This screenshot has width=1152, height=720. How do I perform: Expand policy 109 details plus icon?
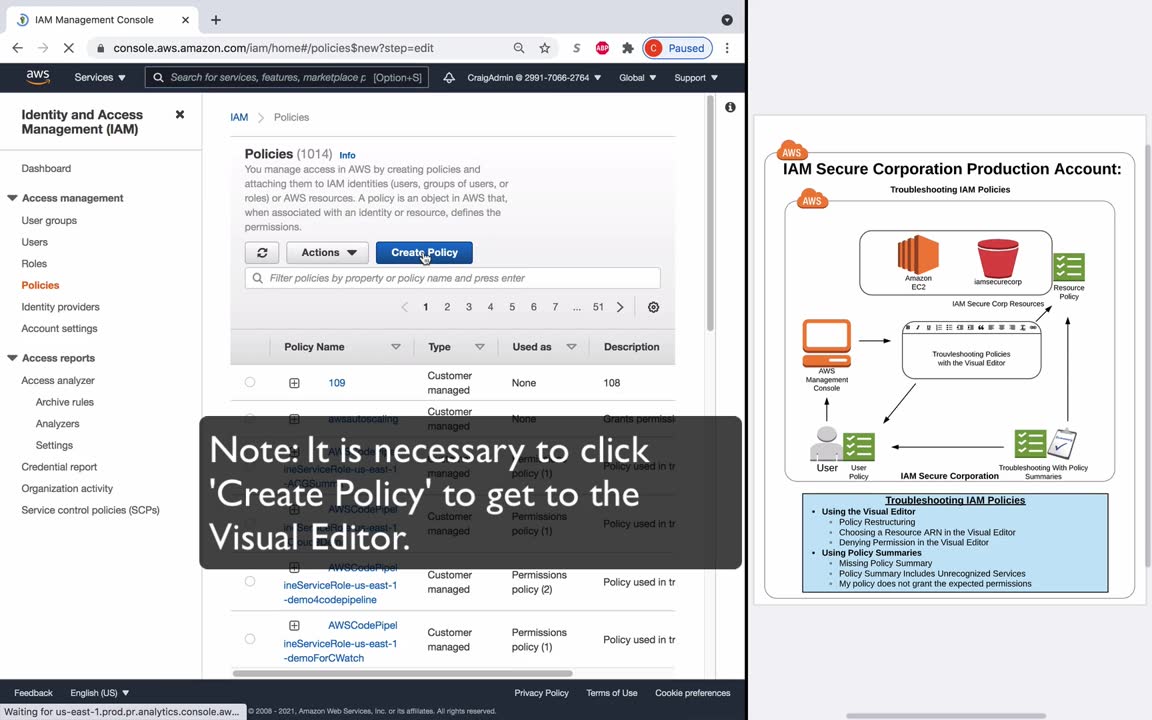pyautogui.click(x=294, y=383)
